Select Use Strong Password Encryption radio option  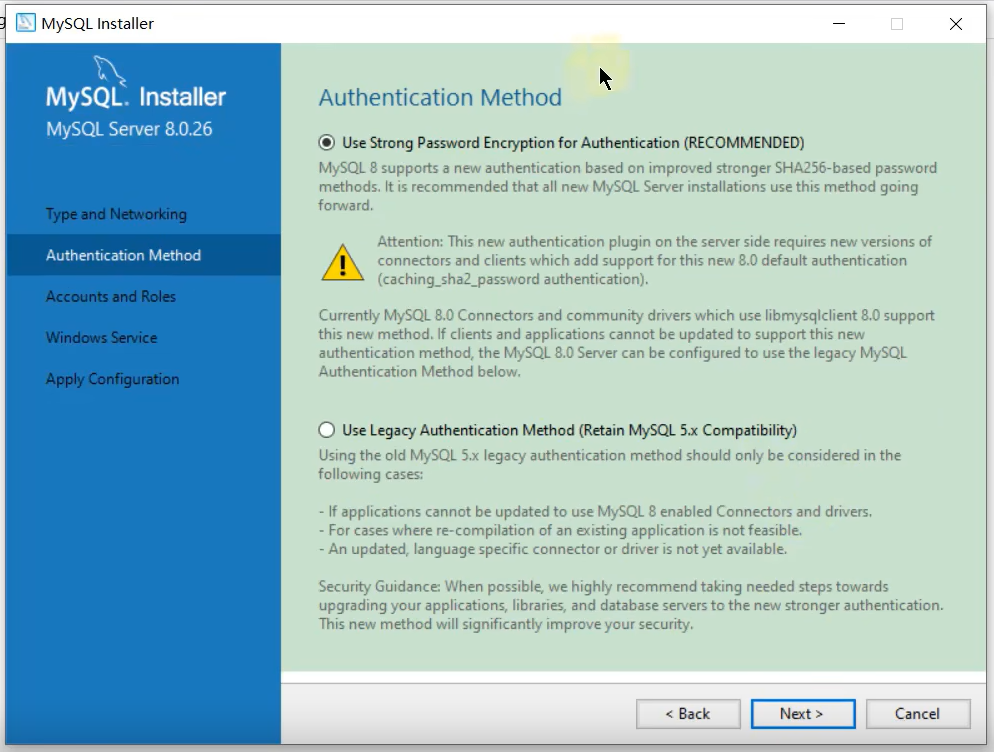327,143
